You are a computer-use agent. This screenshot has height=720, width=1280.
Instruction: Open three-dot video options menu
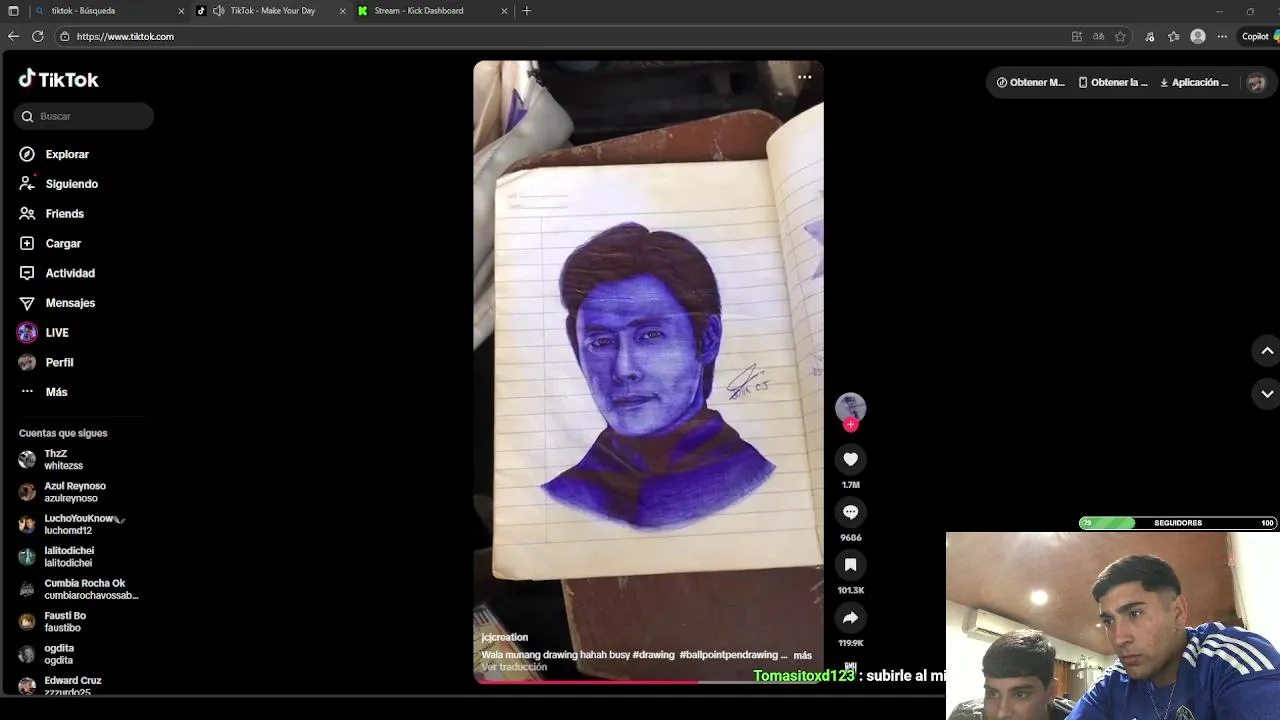pos(804,77)
